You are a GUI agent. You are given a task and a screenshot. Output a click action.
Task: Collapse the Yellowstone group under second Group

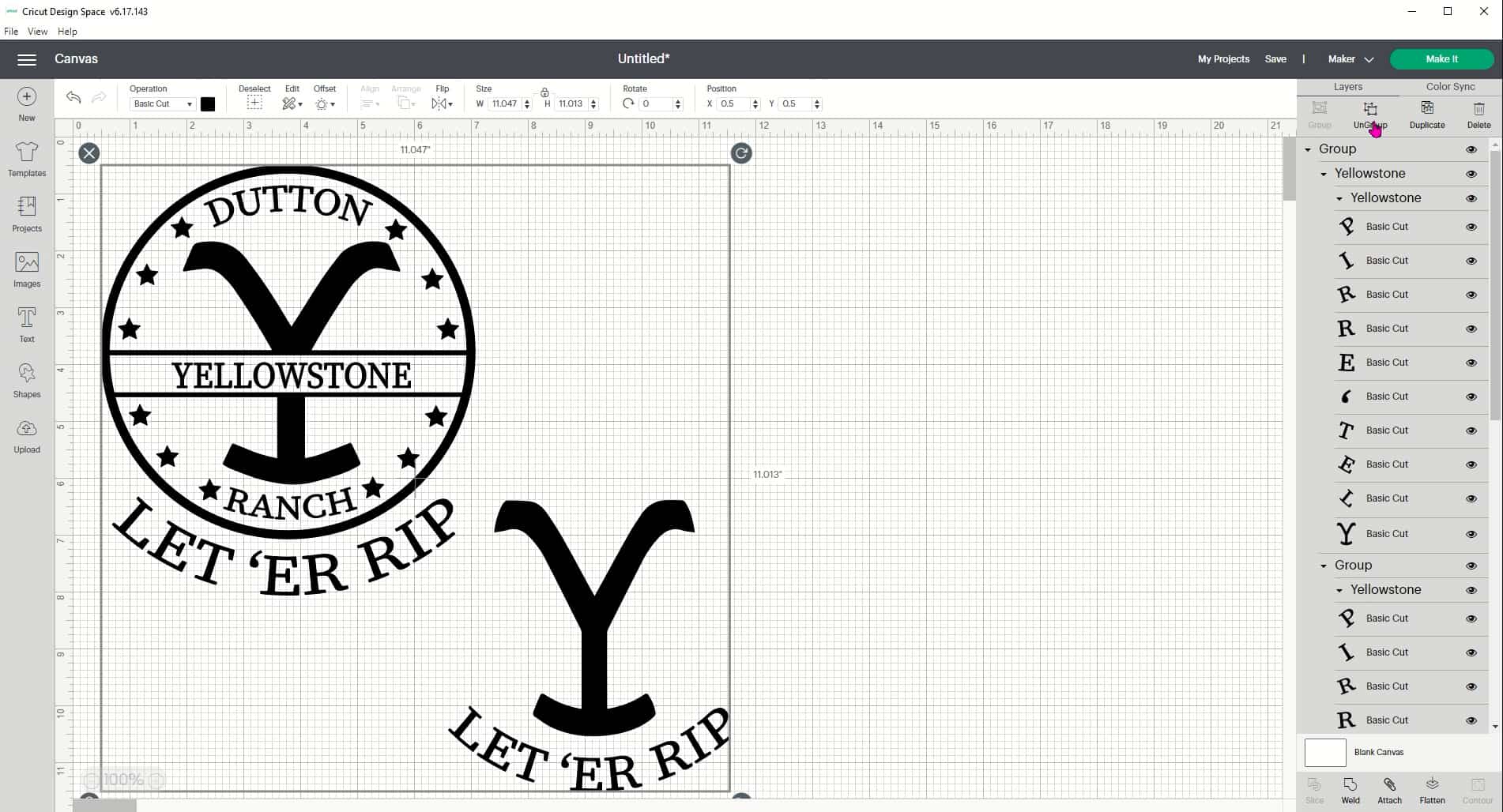click(x=1339, y=590)
